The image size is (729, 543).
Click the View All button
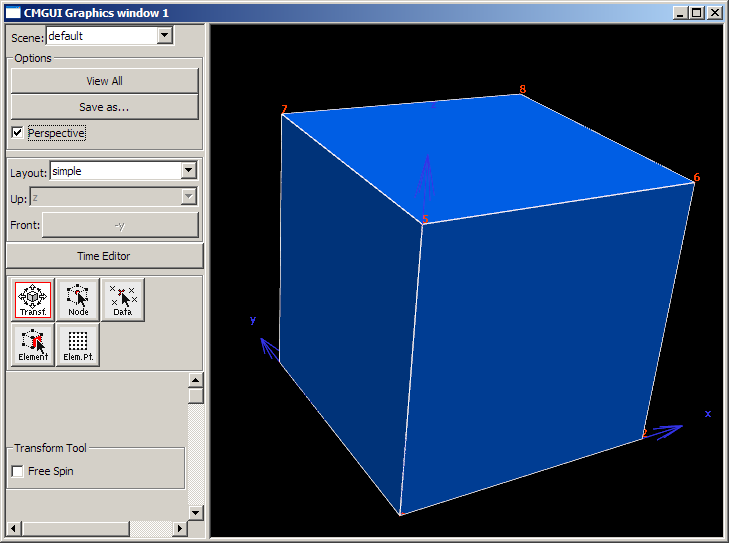point(105,81)
